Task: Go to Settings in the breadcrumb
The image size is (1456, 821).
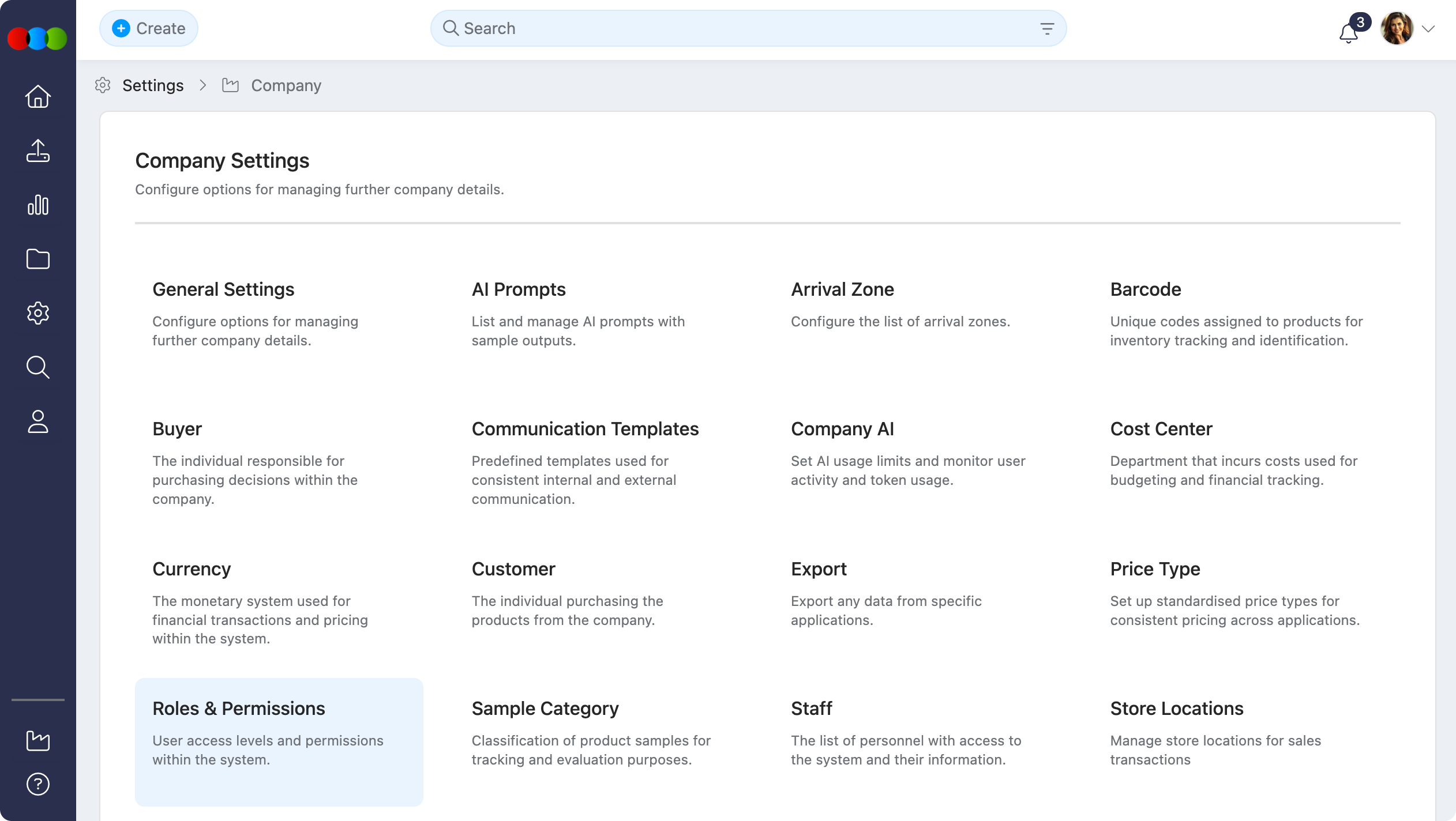Action: pos(153,85)
